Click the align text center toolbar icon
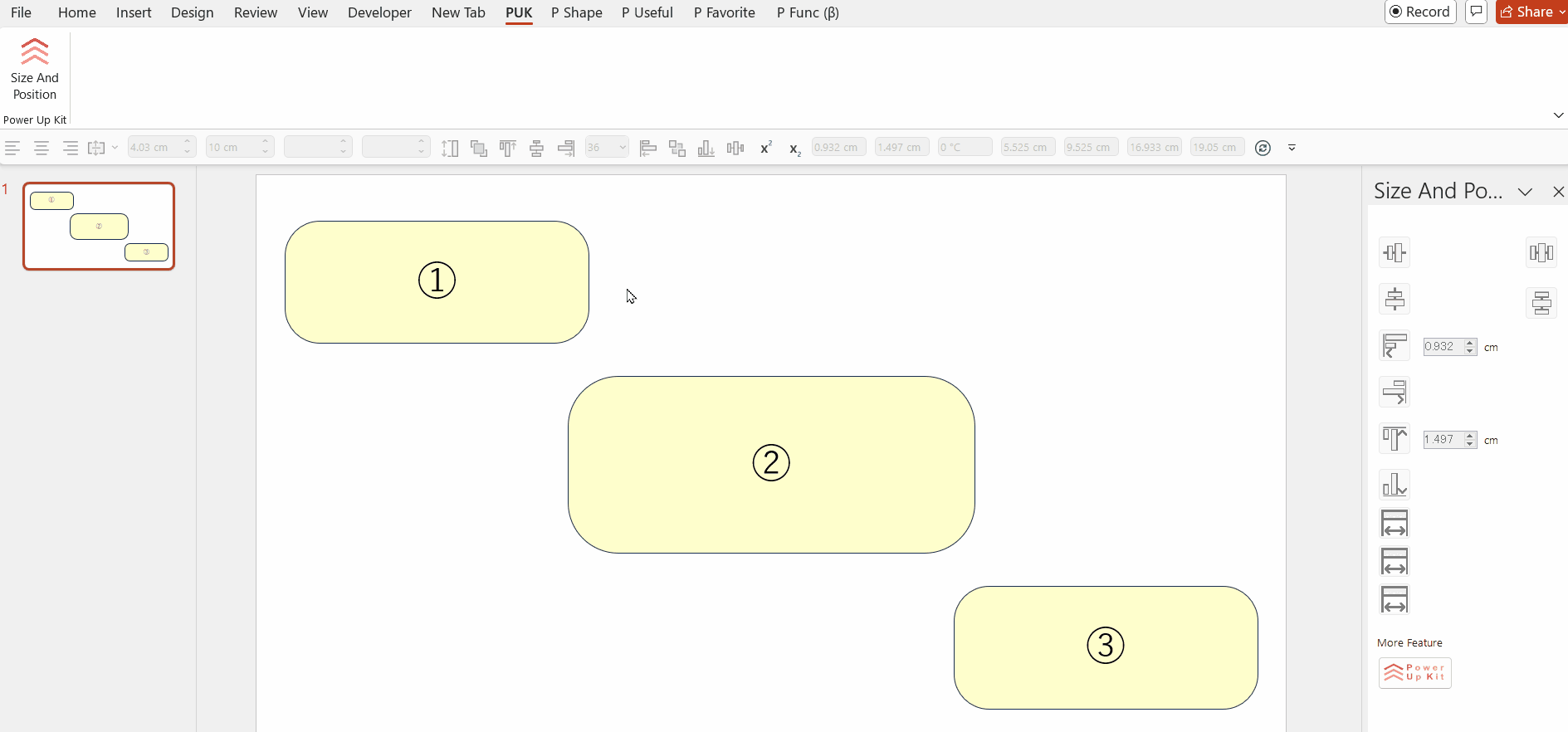 41,148
